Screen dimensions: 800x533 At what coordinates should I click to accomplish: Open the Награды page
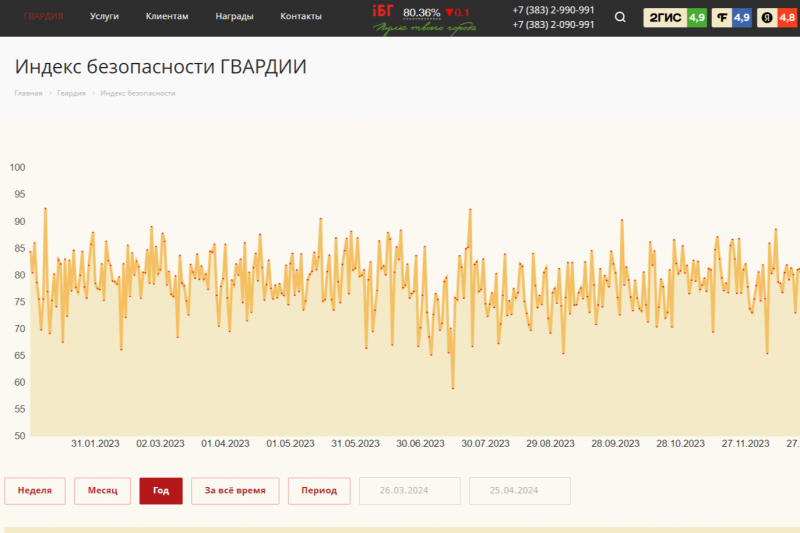coord(234,17)
